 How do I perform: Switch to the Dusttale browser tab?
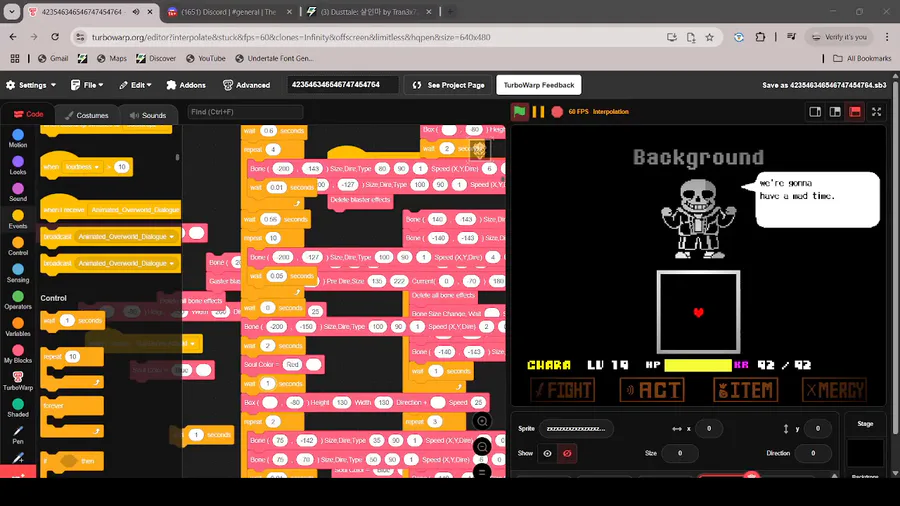(x=370, y=11)
